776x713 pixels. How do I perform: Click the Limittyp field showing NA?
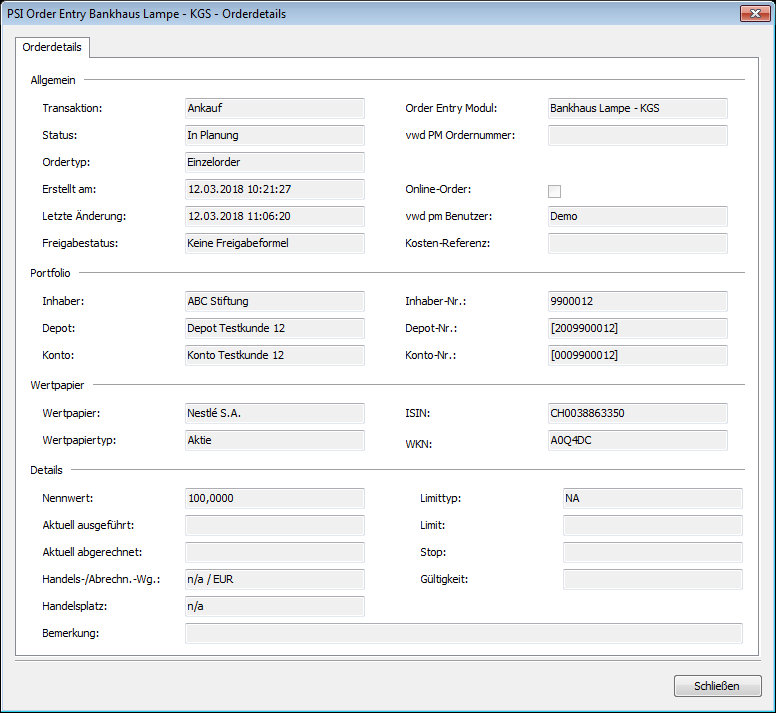652,498
